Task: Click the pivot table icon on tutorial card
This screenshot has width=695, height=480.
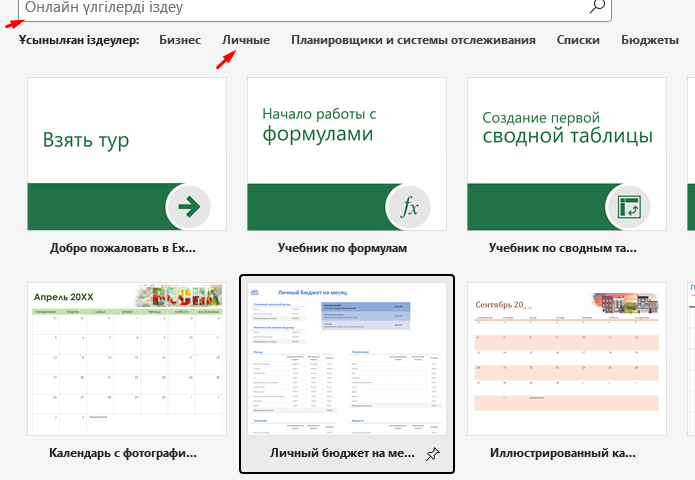Action: point(629,207)
